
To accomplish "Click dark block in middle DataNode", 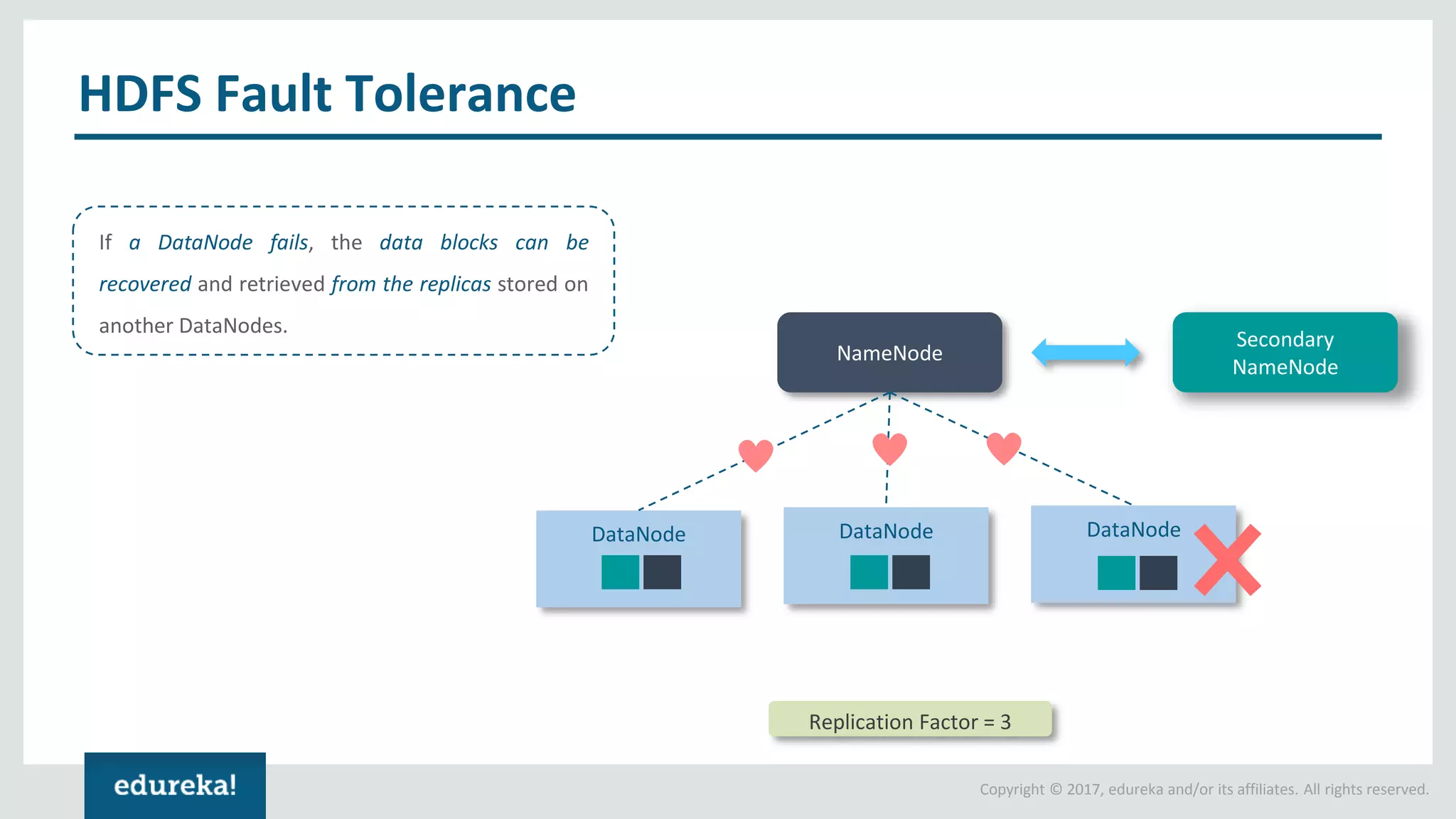I will [x=911, y=572].
